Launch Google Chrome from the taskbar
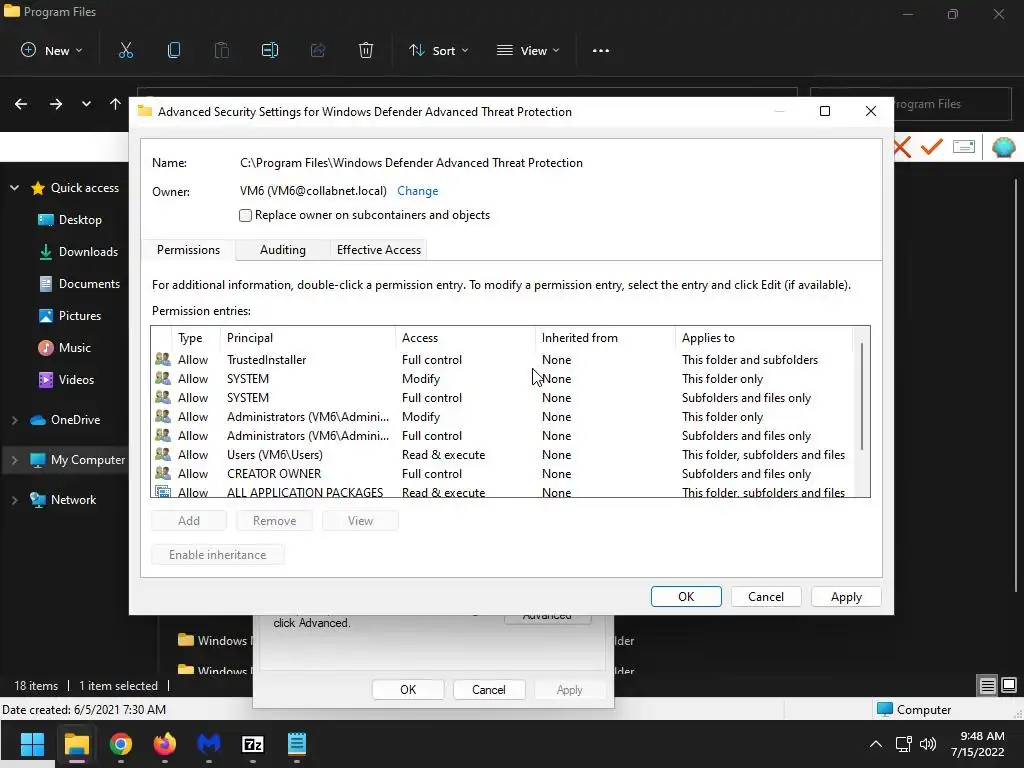1024x768 pixels. point(121,744)
